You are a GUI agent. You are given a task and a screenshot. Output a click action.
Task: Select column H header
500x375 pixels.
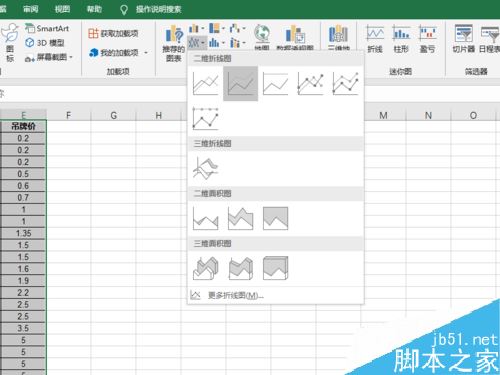pyautogui.click(x=159, y=115)
